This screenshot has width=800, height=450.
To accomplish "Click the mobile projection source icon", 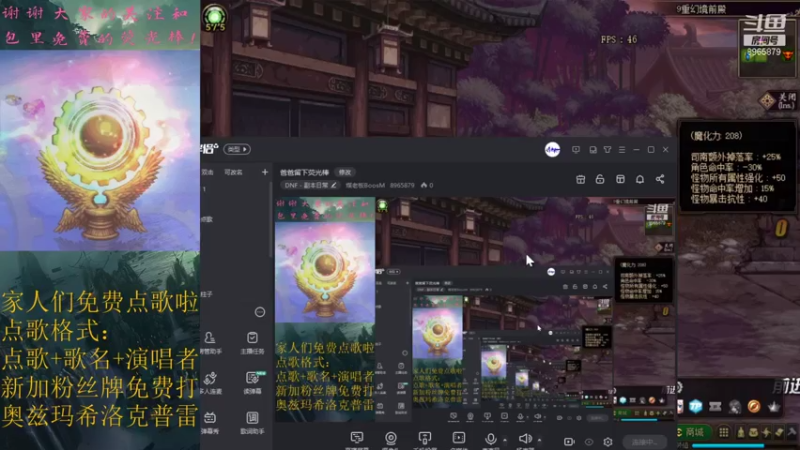I will tap(424, 438).
